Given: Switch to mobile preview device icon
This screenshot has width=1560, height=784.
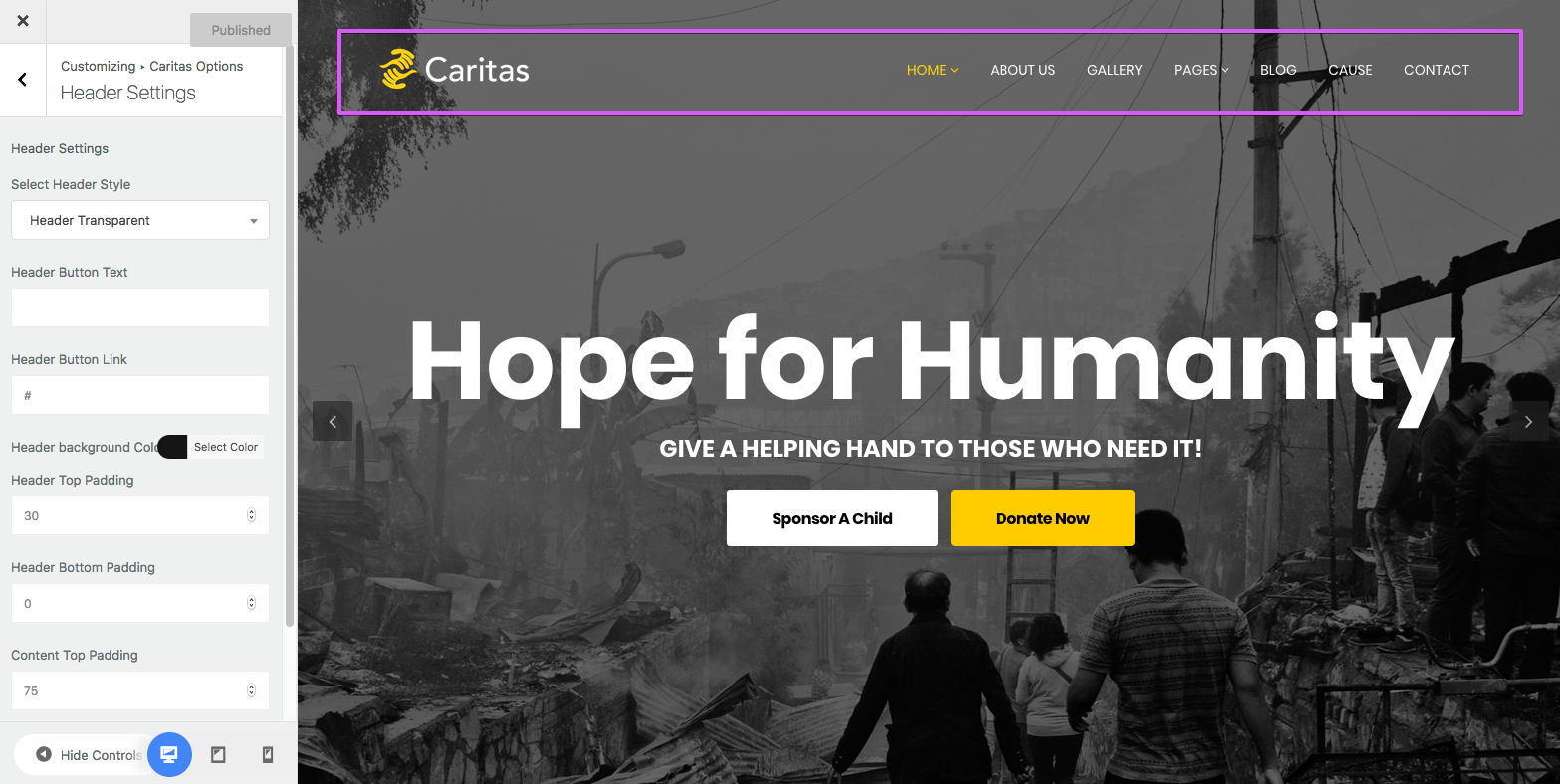Looking at the screenshot, I should point(267,755).
